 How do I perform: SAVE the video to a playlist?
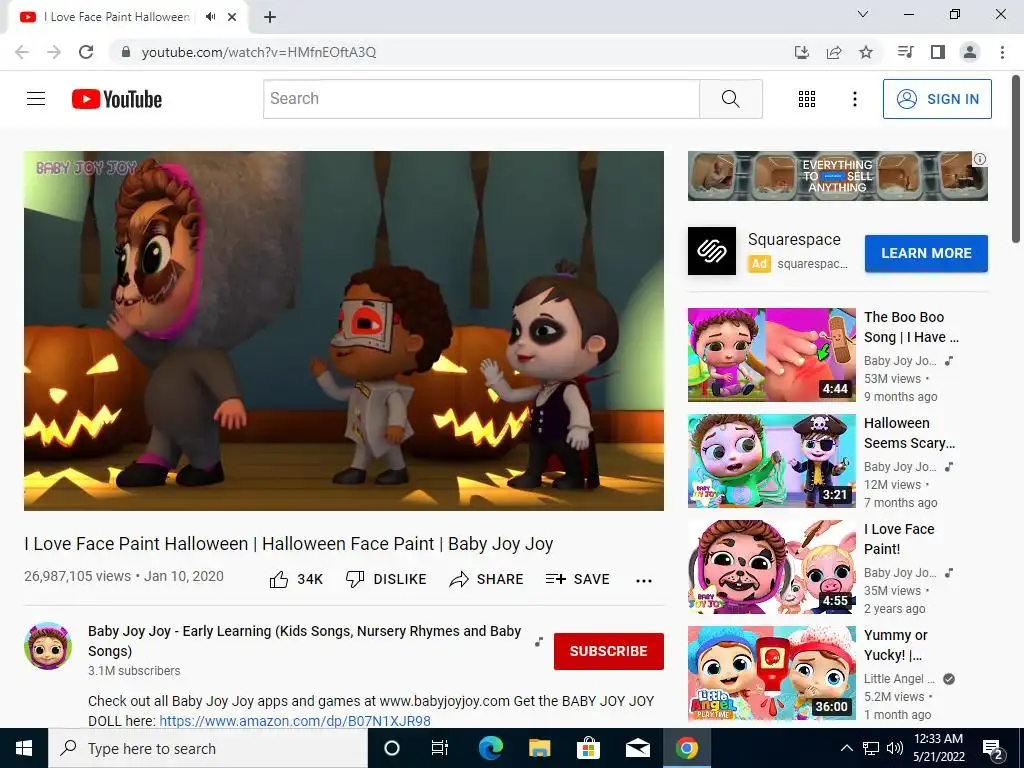pyautogui.click(x=578, y=579)
